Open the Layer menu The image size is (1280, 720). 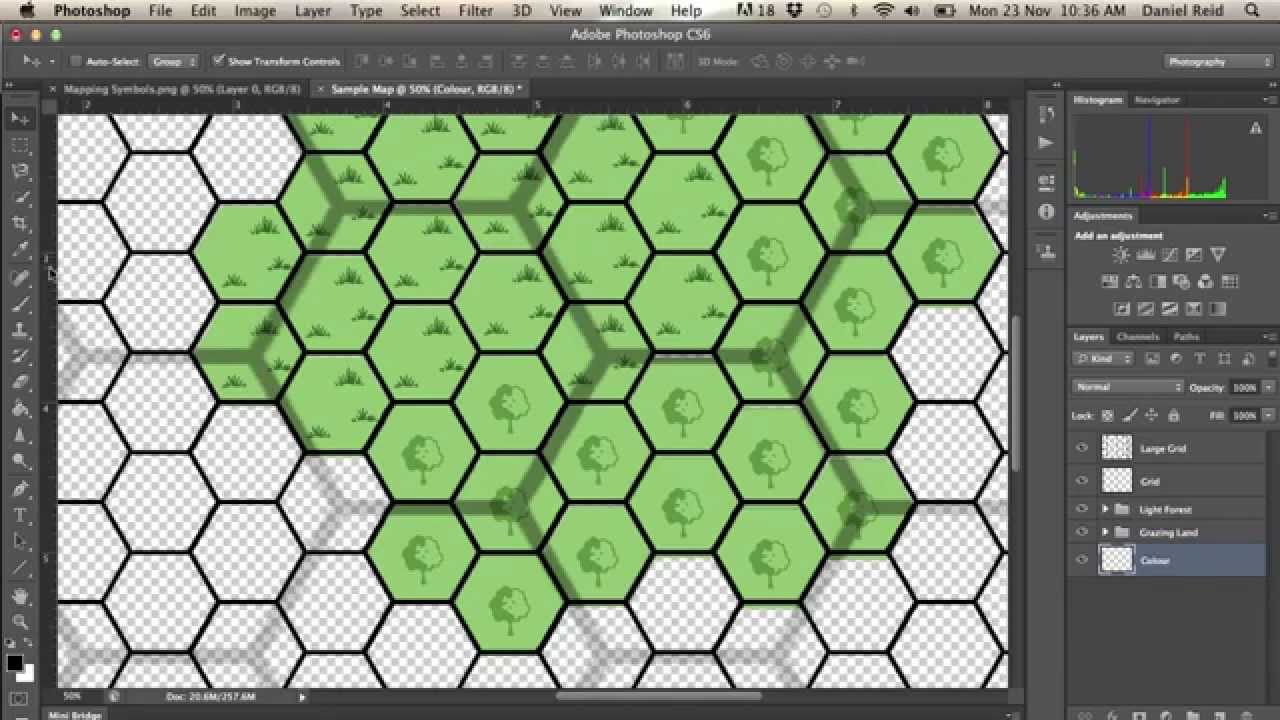[313, 11]
